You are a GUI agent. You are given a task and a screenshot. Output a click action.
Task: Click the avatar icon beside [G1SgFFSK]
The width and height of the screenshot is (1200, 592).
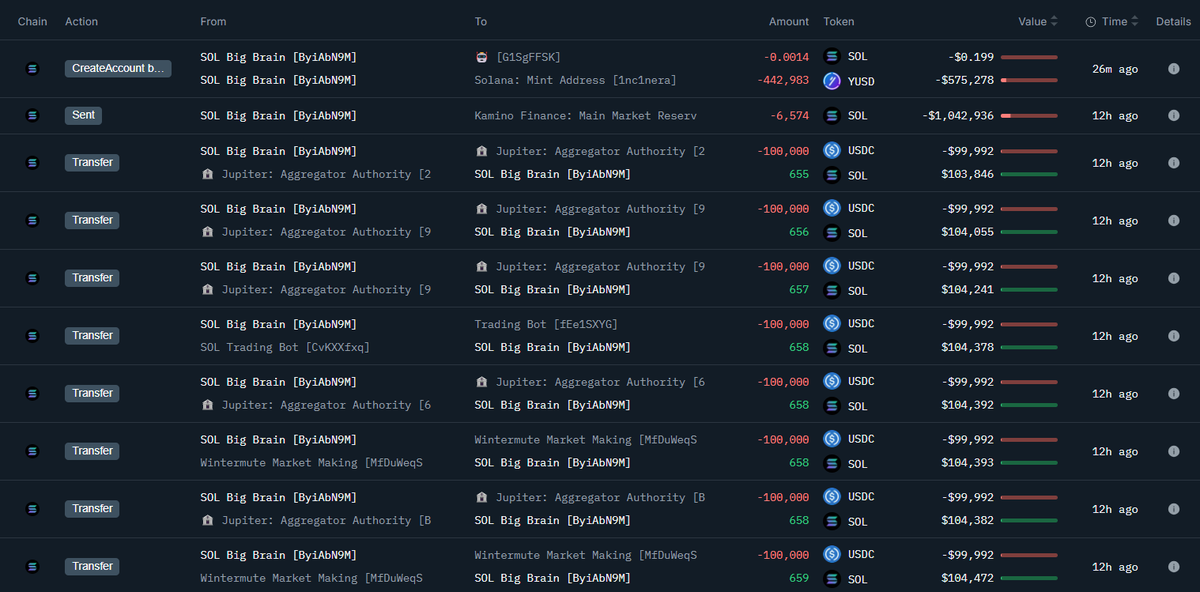click(481, 57)
